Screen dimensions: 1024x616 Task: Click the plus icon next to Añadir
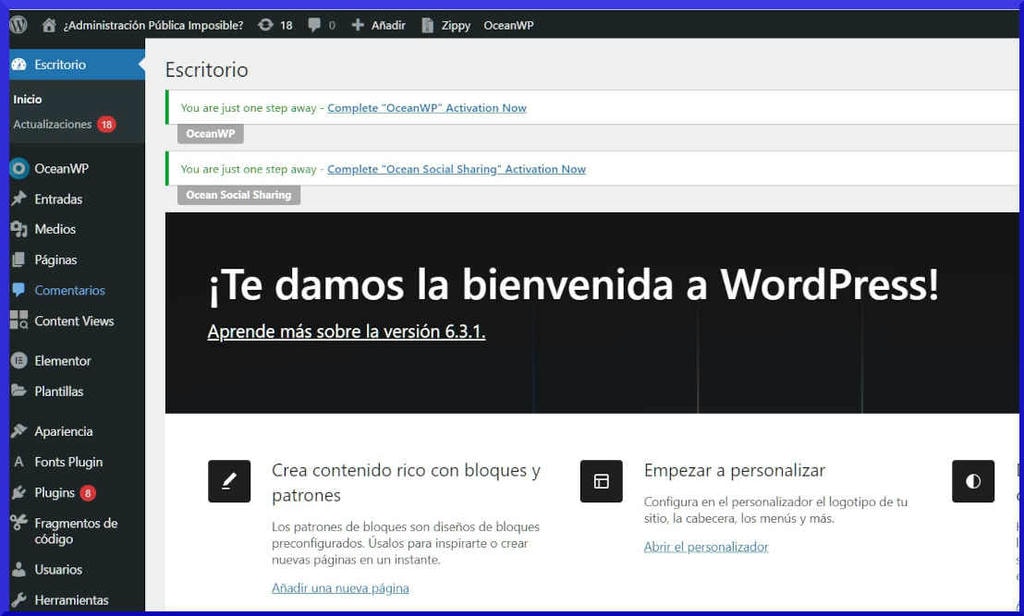[x=357, y=25]
